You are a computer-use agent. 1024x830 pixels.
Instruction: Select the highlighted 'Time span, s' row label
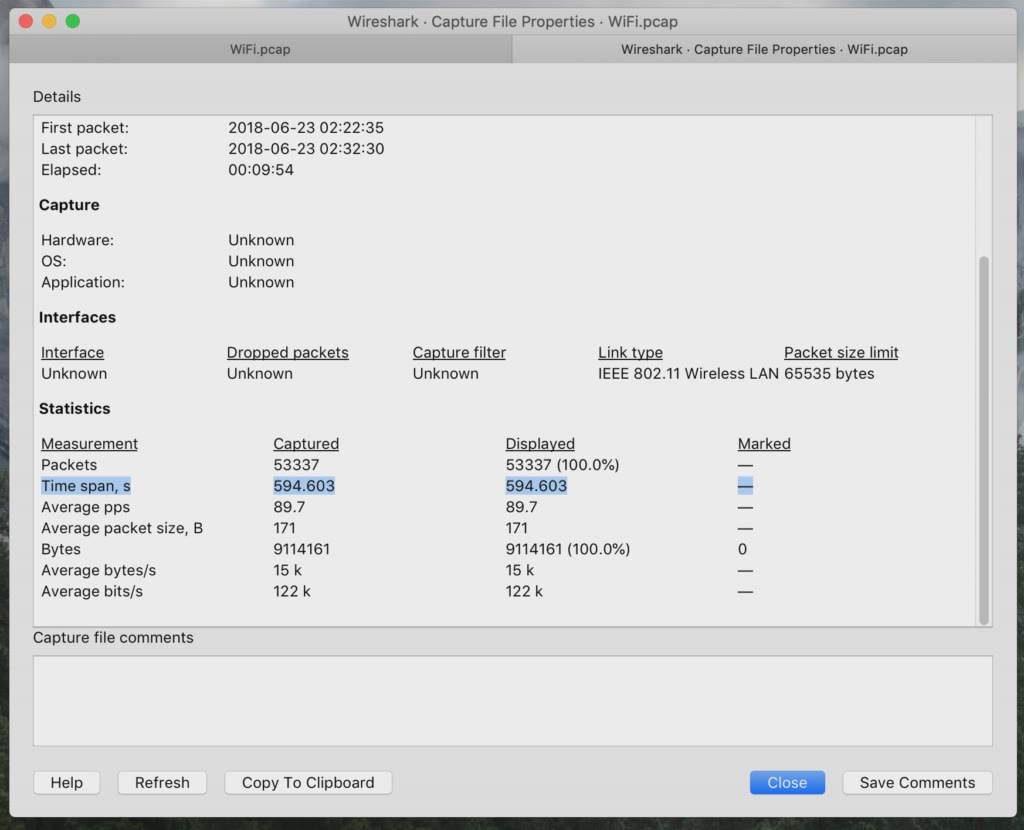(x=86, y=486)
